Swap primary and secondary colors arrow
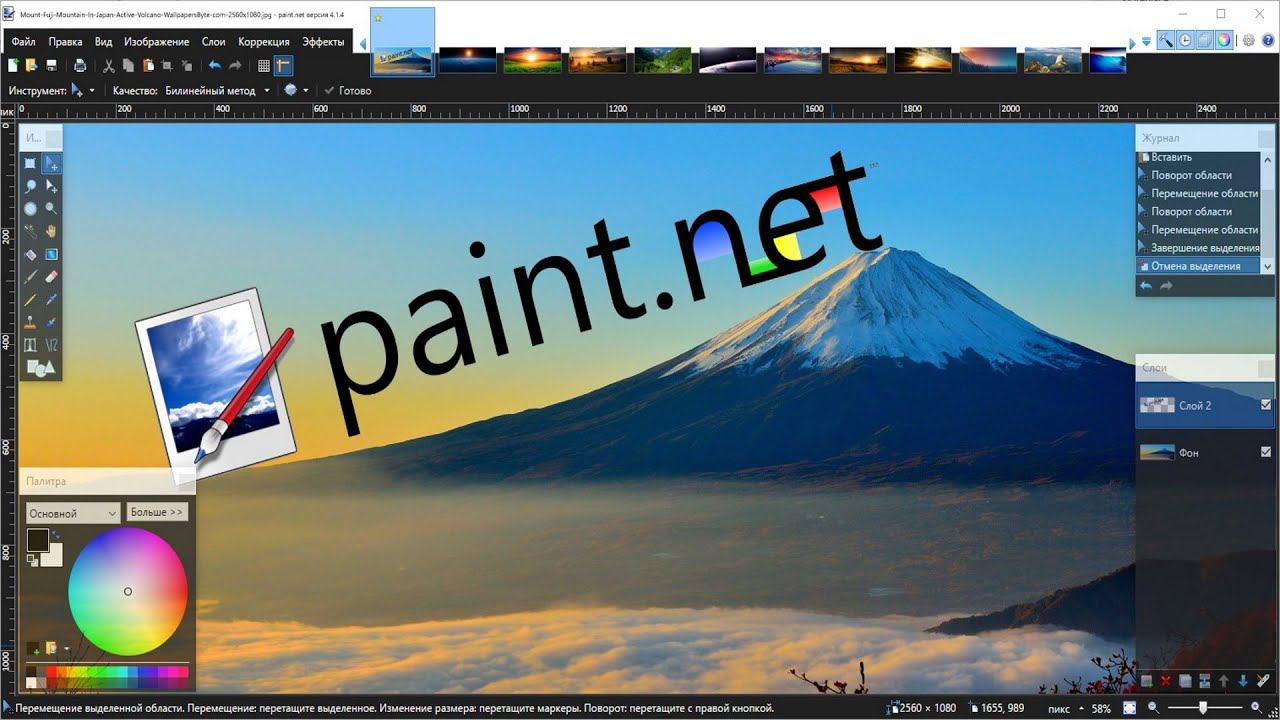Screen dimensions: 1280x720 57,536
